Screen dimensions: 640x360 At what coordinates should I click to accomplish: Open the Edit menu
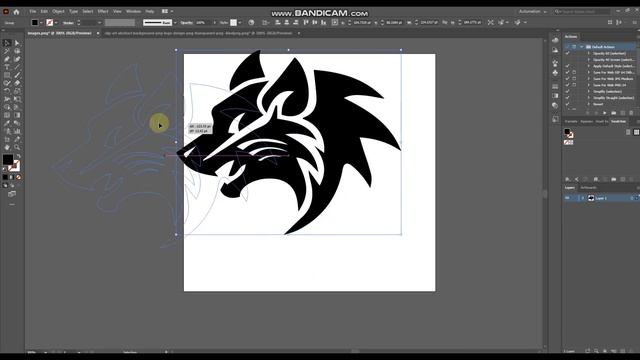point(44,11)
